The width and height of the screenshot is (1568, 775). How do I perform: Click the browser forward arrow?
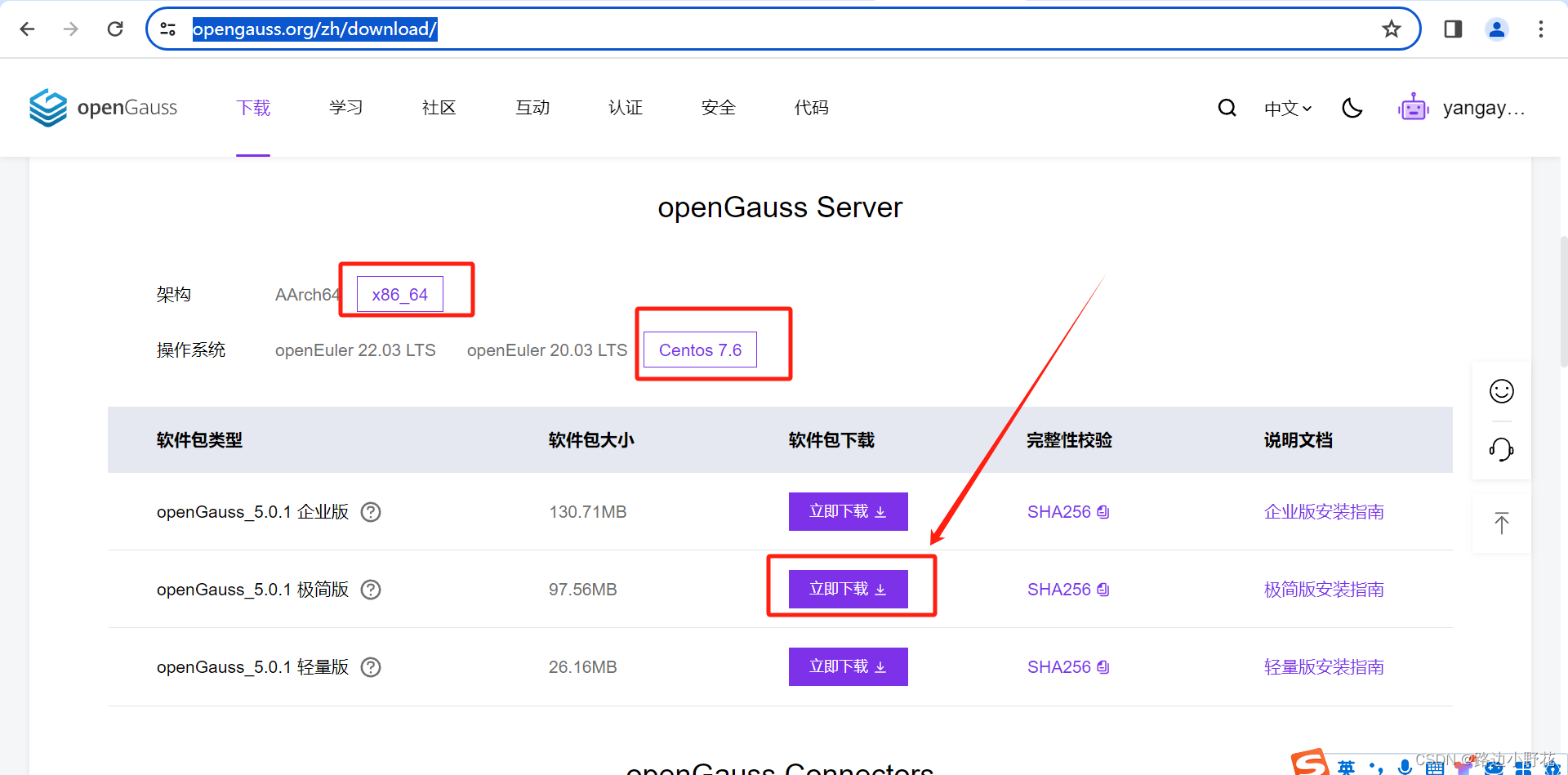pos(71,29)
